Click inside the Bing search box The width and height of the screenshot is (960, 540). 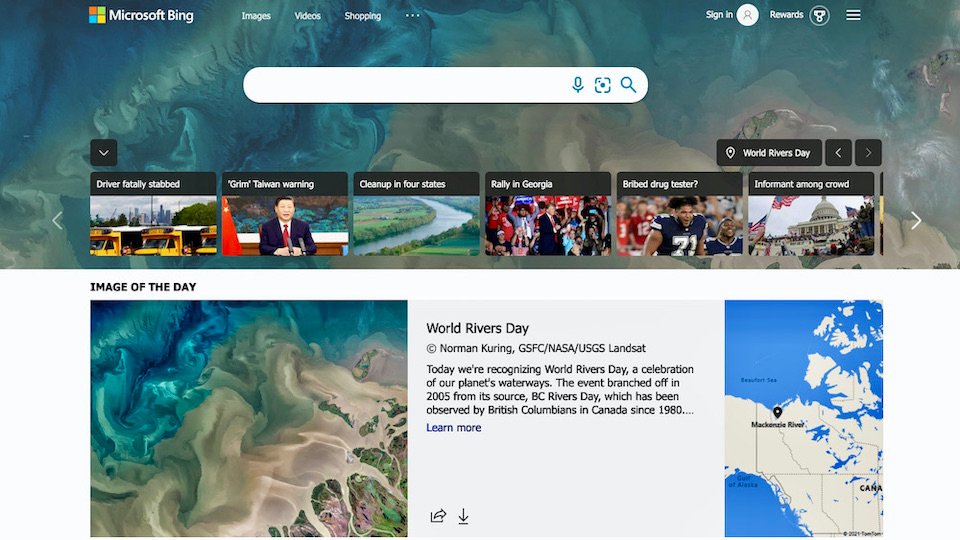coord(404,85)
